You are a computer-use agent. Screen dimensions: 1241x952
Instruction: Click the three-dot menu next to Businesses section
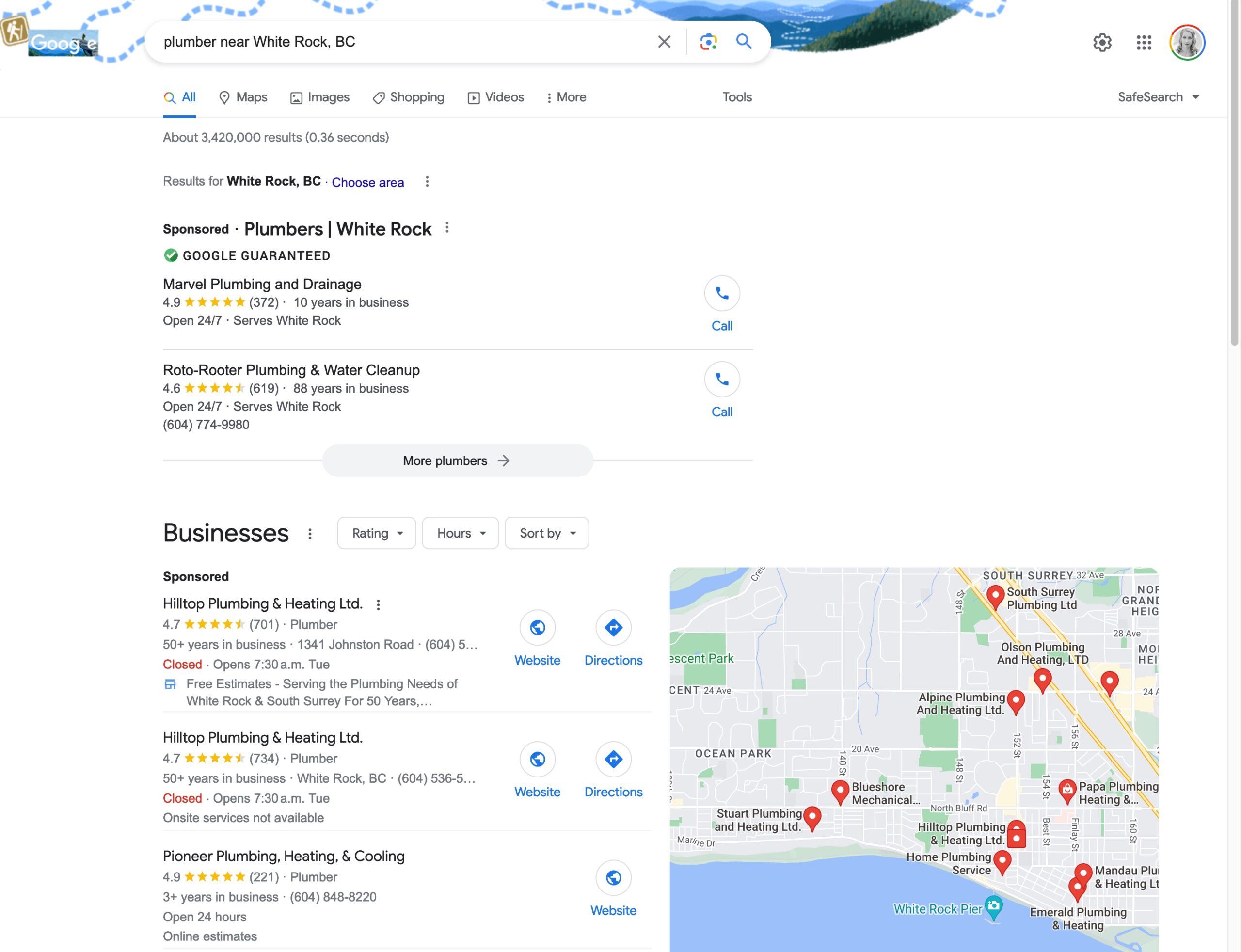[312, 533]
